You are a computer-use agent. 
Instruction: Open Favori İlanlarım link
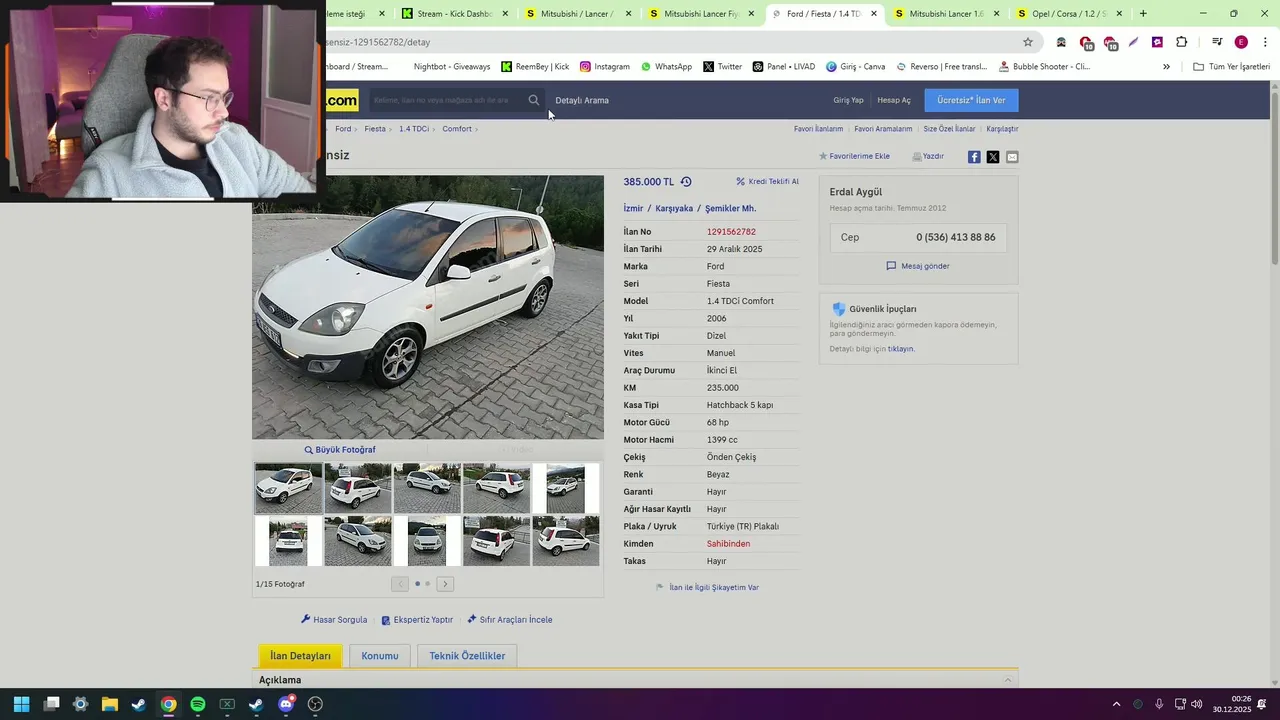coord(819,129)
